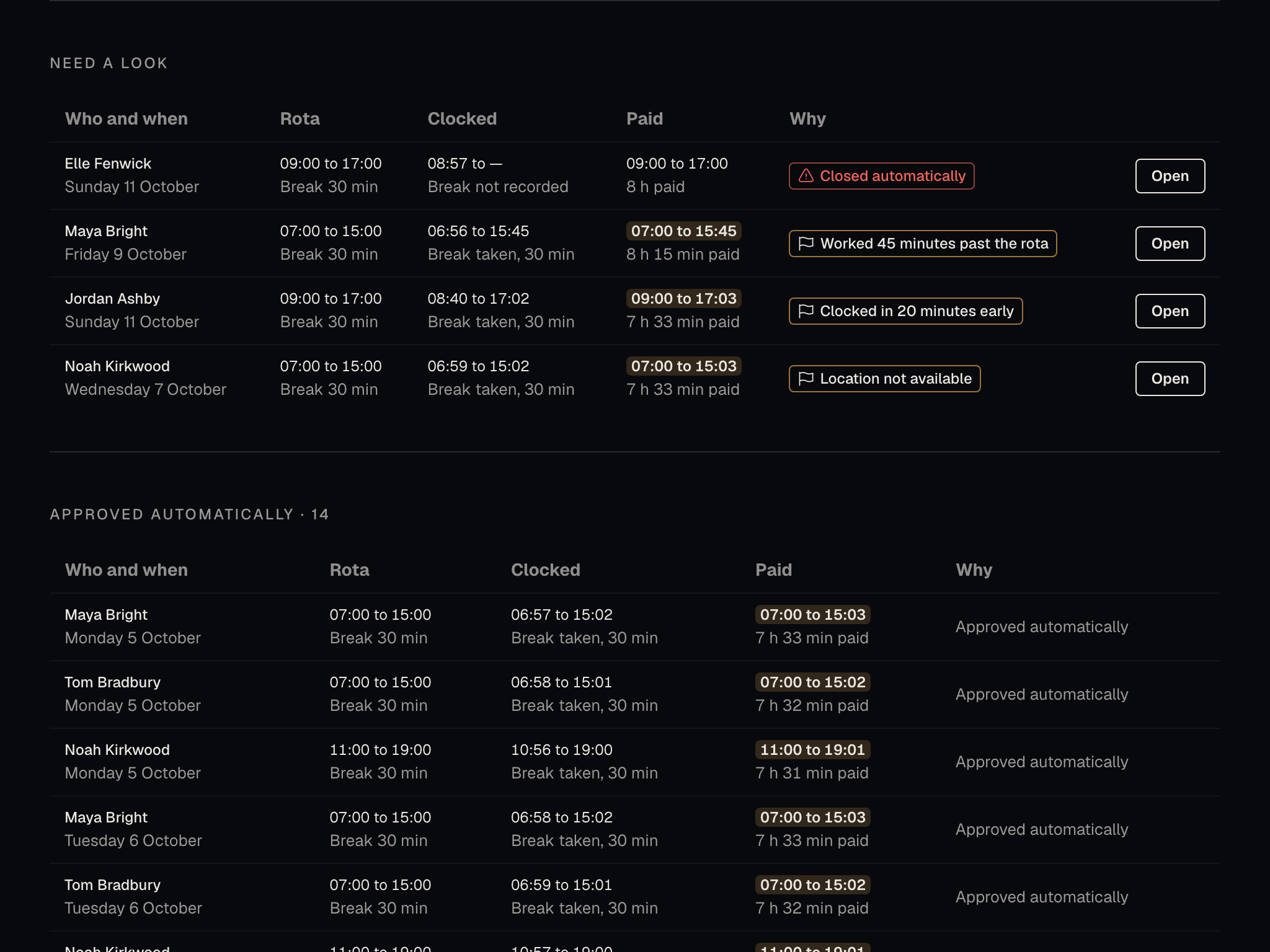The image size is (1270, 952).
Task: Click clocked time 08:40 to 17:02
Action: [478, 299]
